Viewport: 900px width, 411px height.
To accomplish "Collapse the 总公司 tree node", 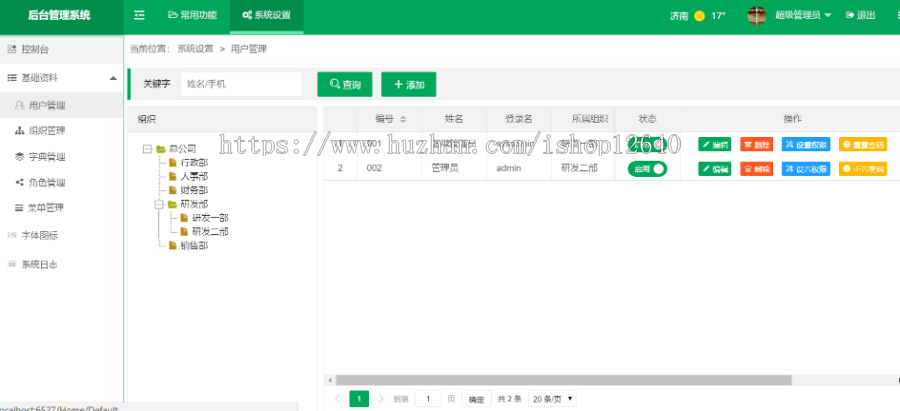I will [147, 149].
